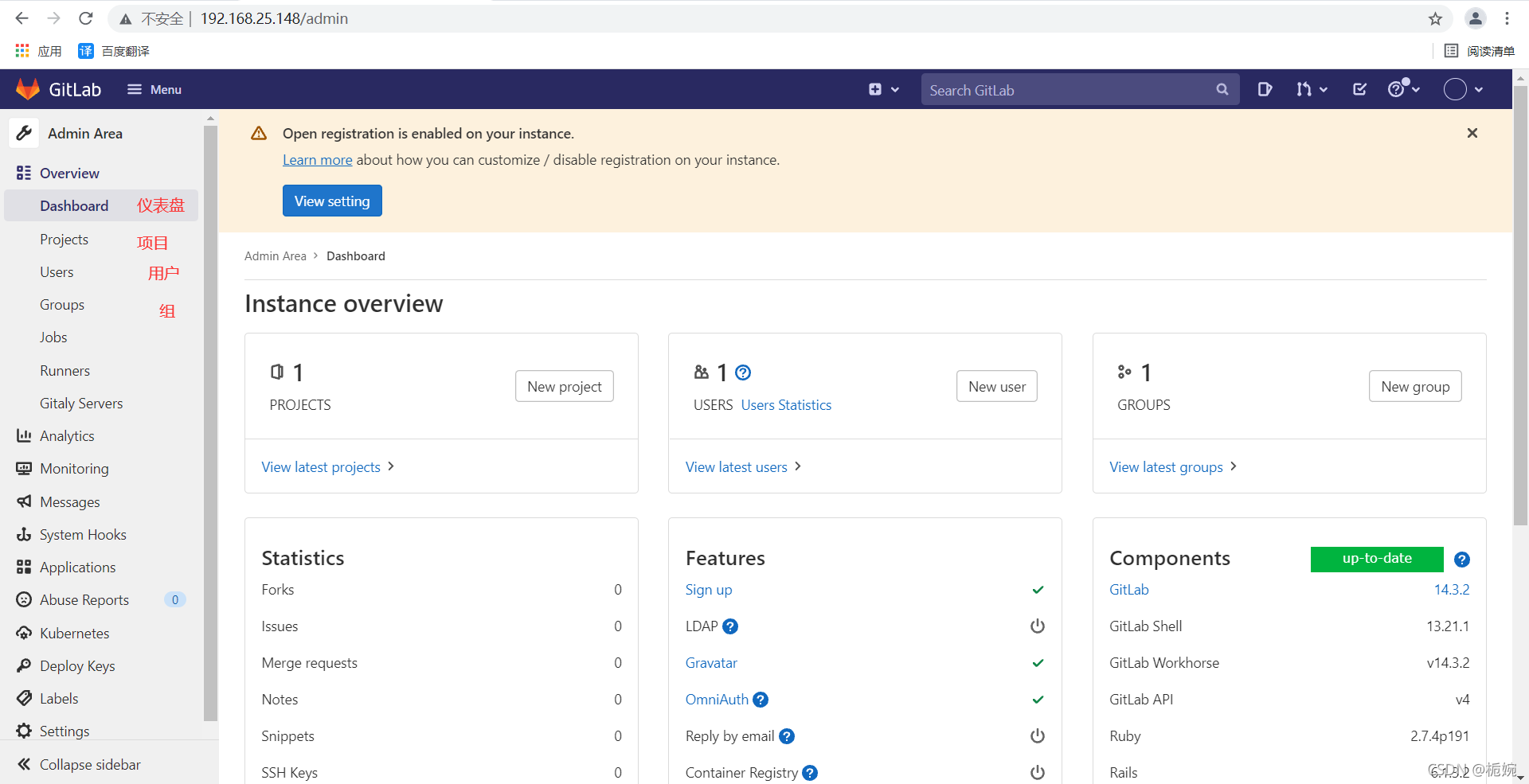Click the New group button

1415,386
